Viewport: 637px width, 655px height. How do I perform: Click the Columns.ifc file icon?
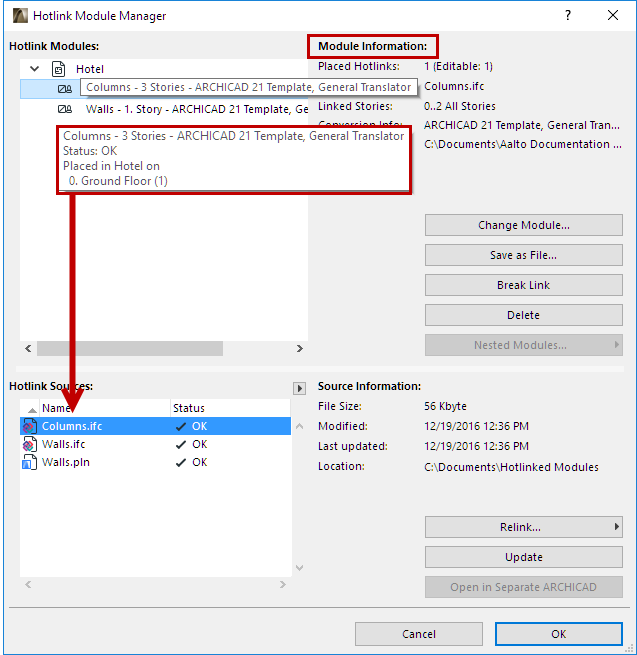point(29,426)
